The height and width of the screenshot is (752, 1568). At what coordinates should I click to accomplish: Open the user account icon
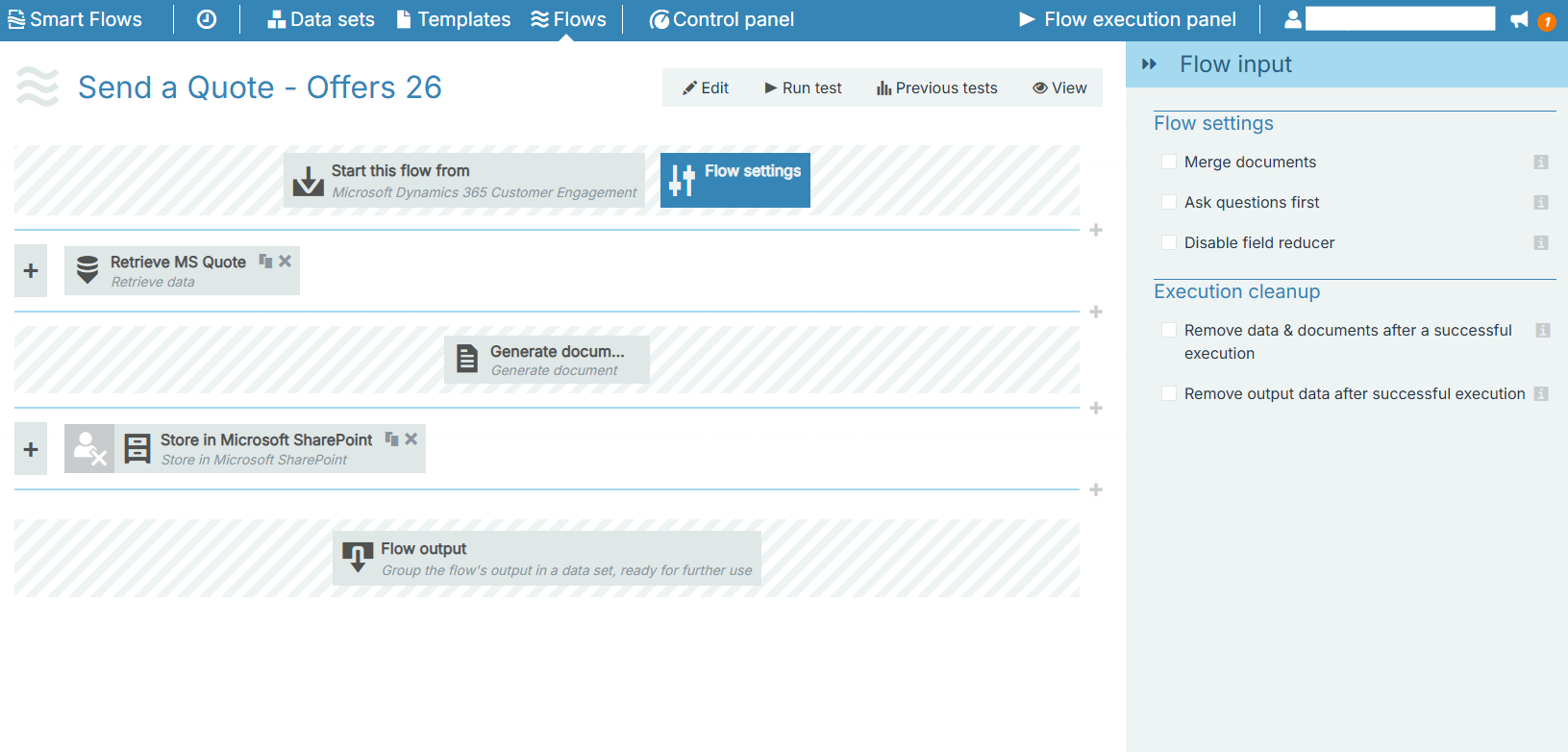tap(1293, 19)
